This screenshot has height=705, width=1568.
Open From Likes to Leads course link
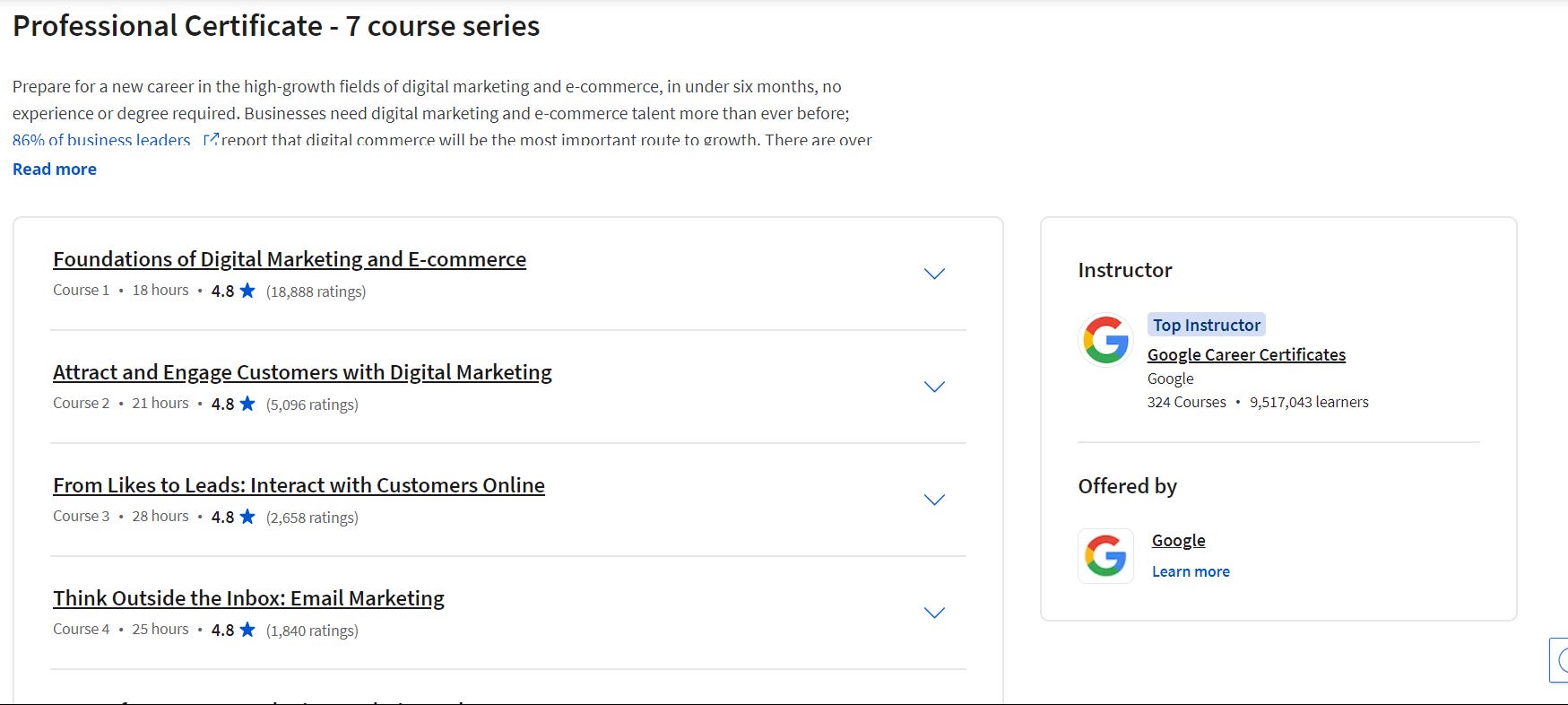coord(299,485)
